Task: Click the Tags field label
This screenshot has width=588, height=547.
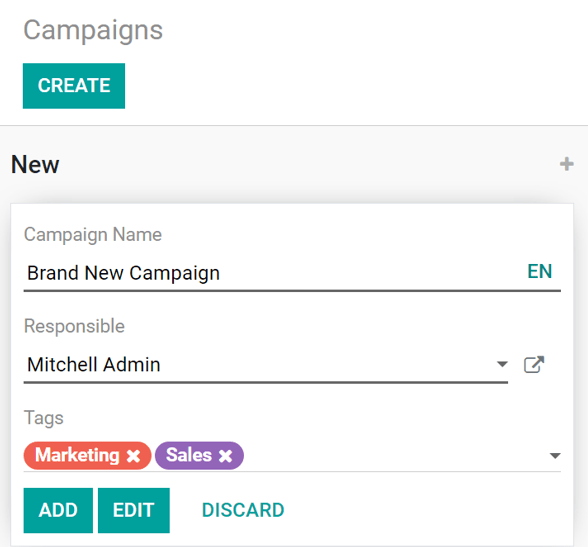Action: (44, 418)
